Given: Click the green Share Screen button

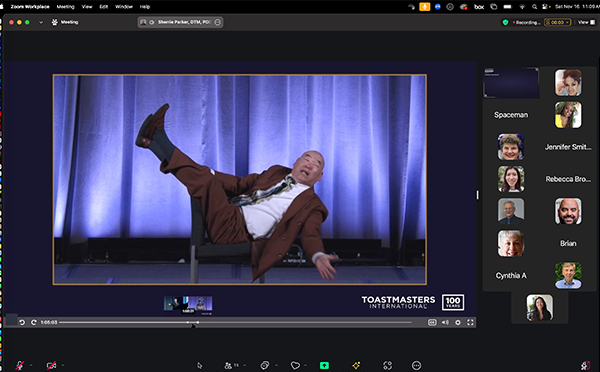Looking at the screenshot, I should [324, 365].
